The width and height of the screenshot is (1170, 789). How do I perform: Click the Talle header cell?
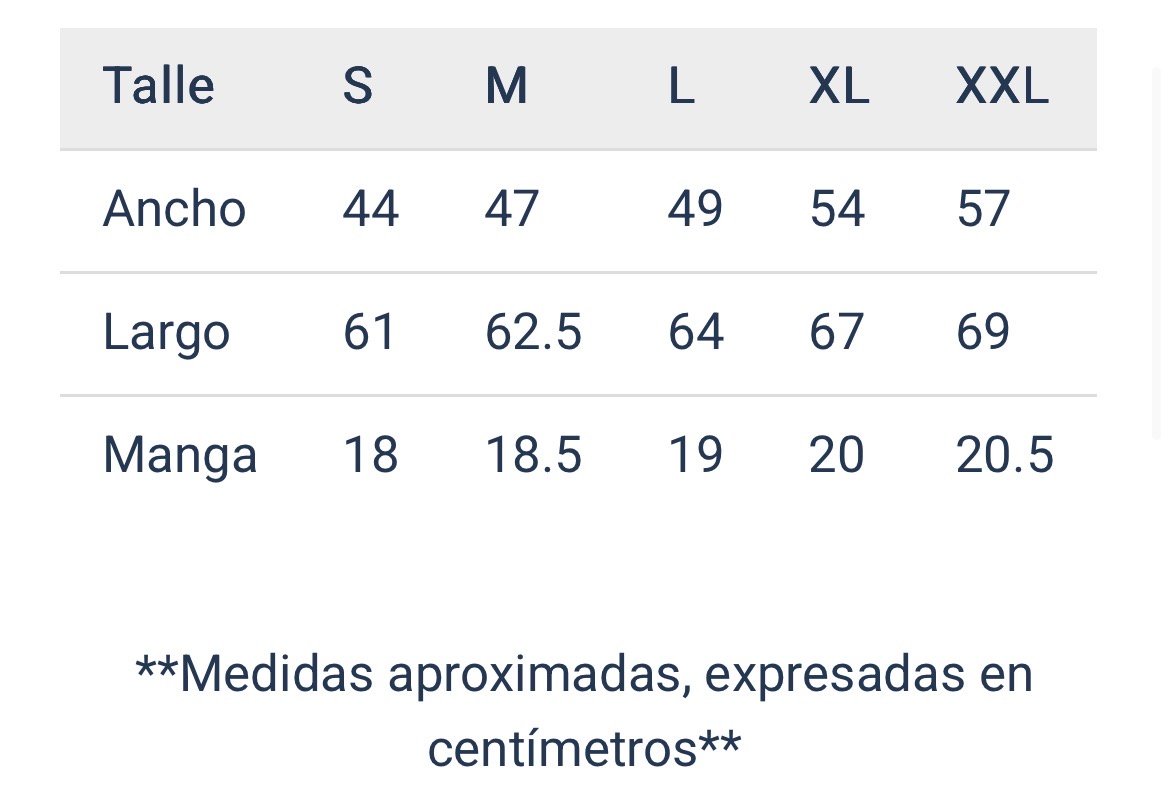[x=158, y=86]
